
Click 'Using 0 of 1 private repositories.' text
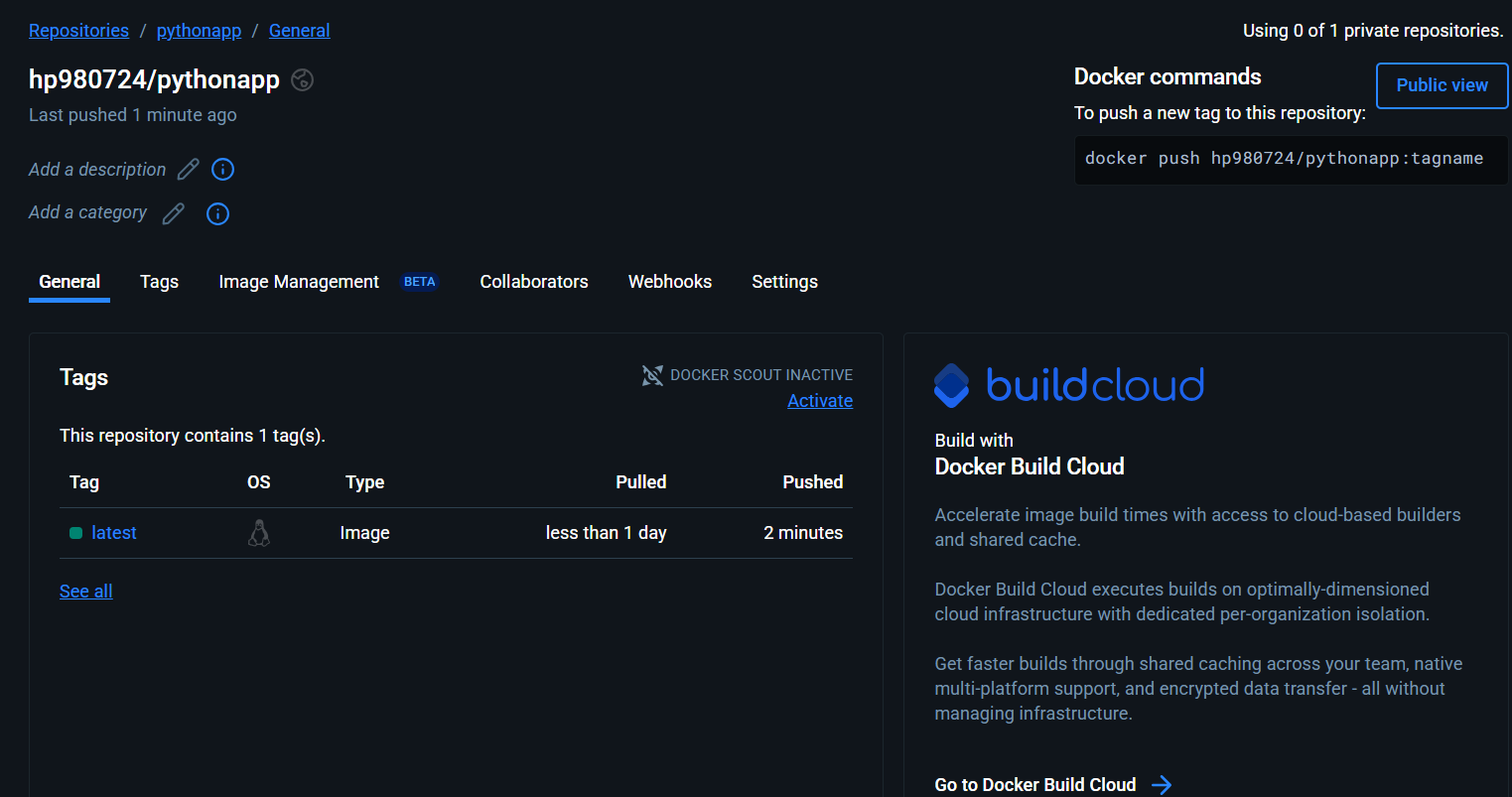click(x=1373, y=31)
